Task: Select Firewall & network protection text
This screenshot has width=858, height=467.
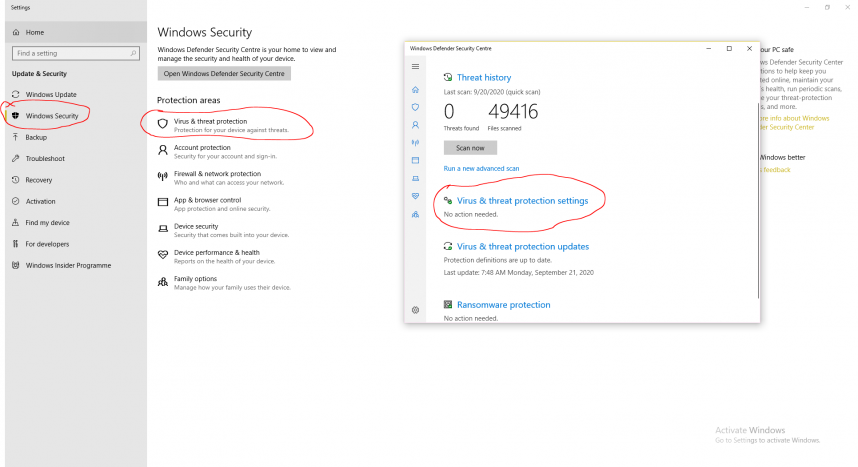Action: click(217, 174)
